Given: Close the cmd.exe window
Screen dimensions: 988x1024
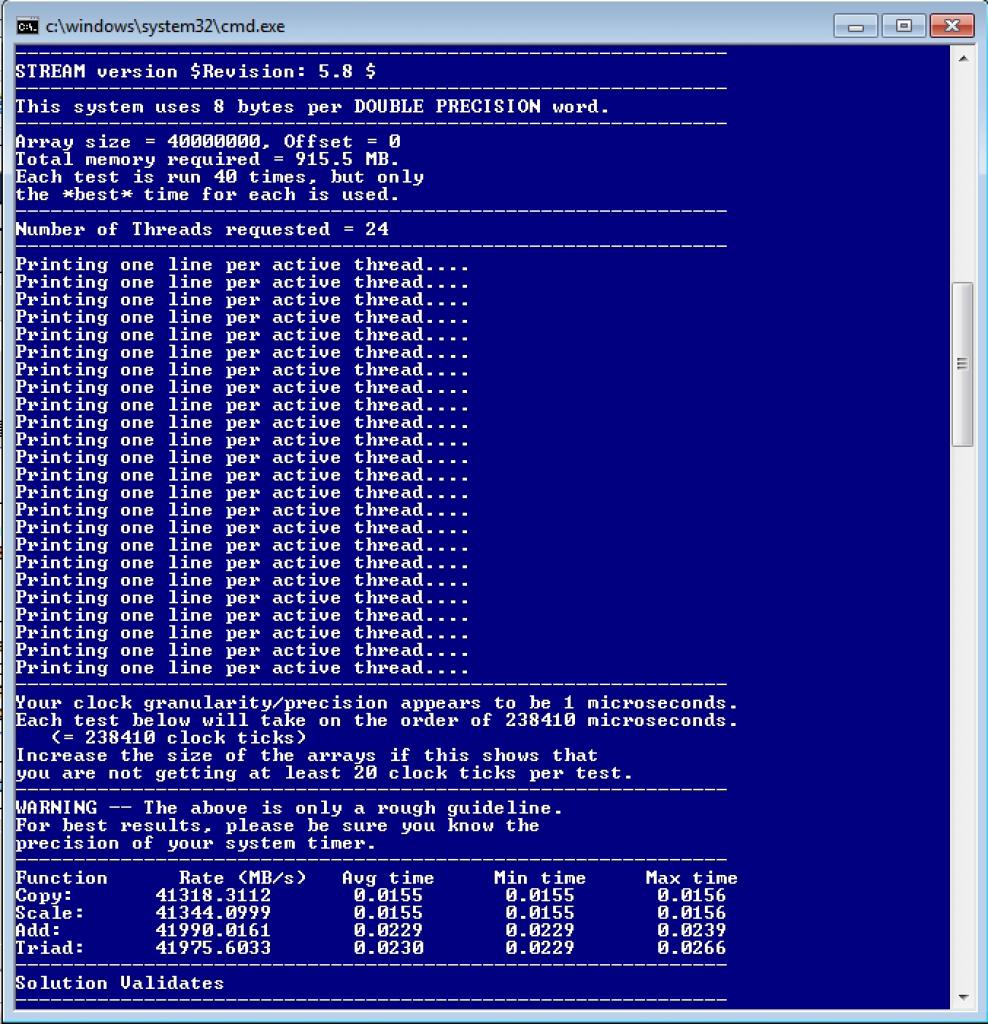Looking at the screenshot, I should click(952, 26).
